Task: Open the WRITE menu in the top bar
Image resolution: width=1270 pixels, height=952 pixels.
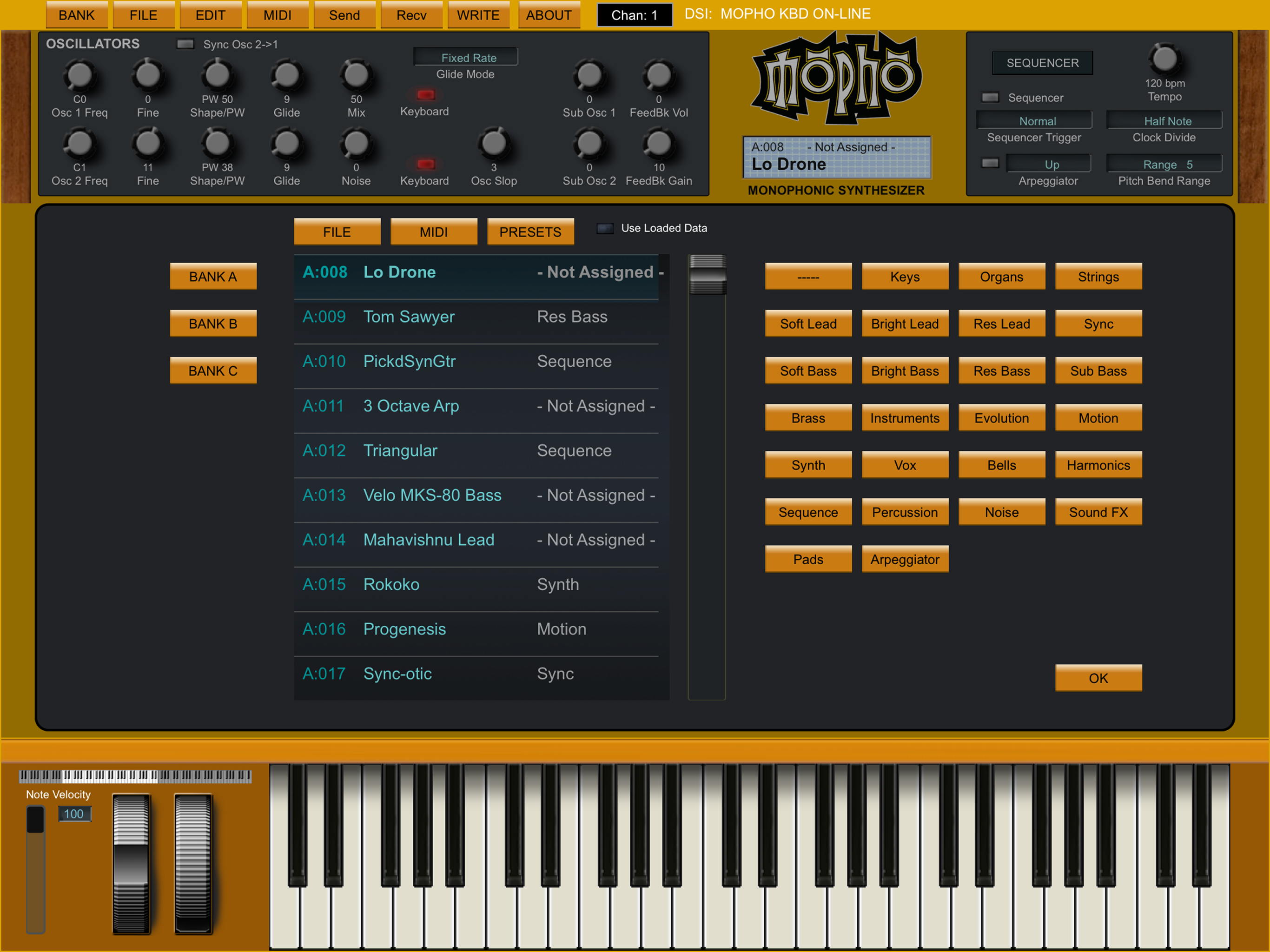Action: (478, 15)
